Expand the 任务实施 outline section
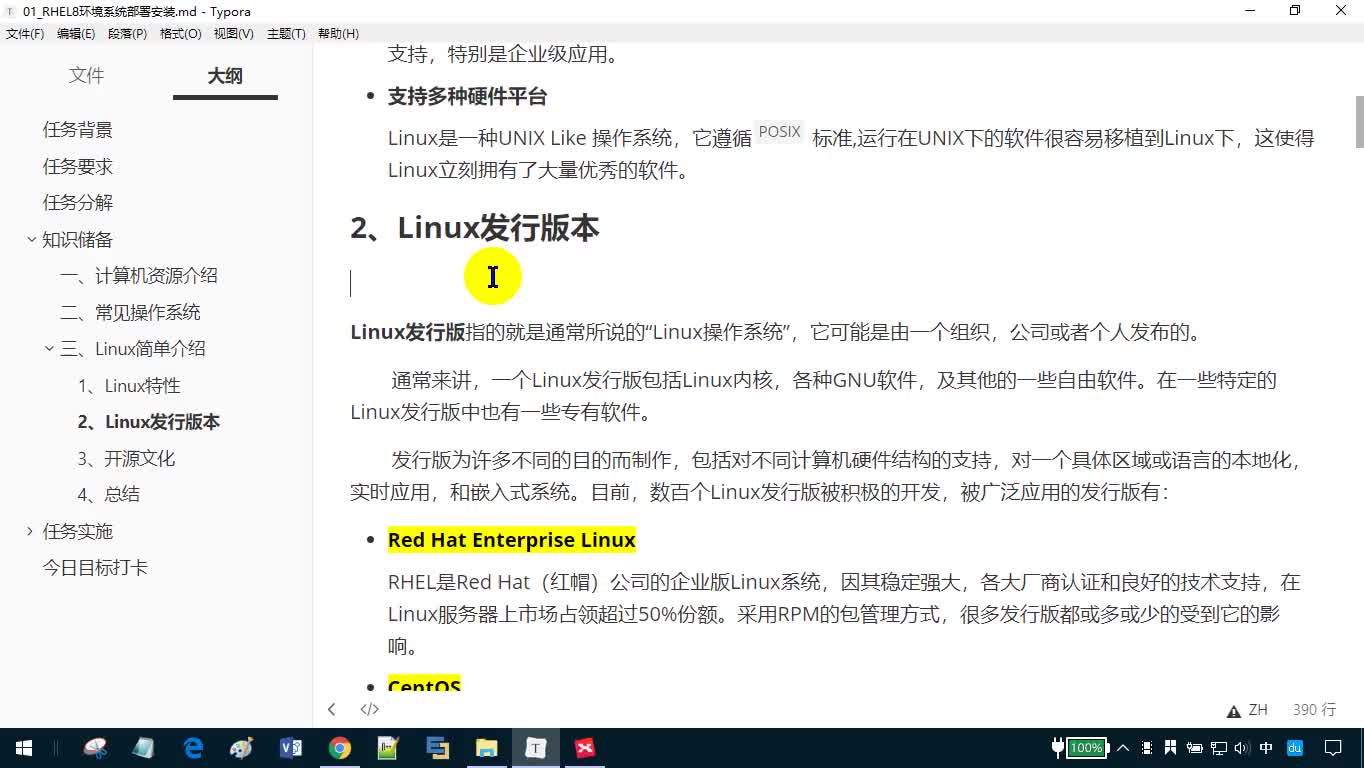1364x768 pixels. coord(31,531)
